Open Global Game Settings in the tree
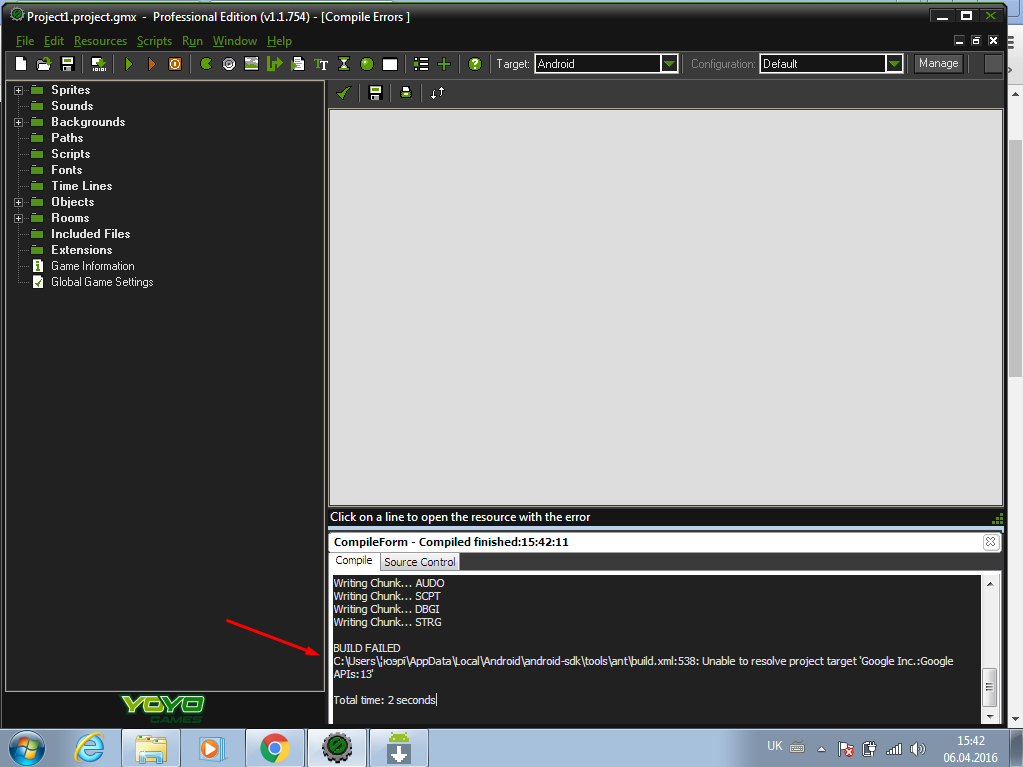This screenshot has height=767, width=1023. [102, 282]
